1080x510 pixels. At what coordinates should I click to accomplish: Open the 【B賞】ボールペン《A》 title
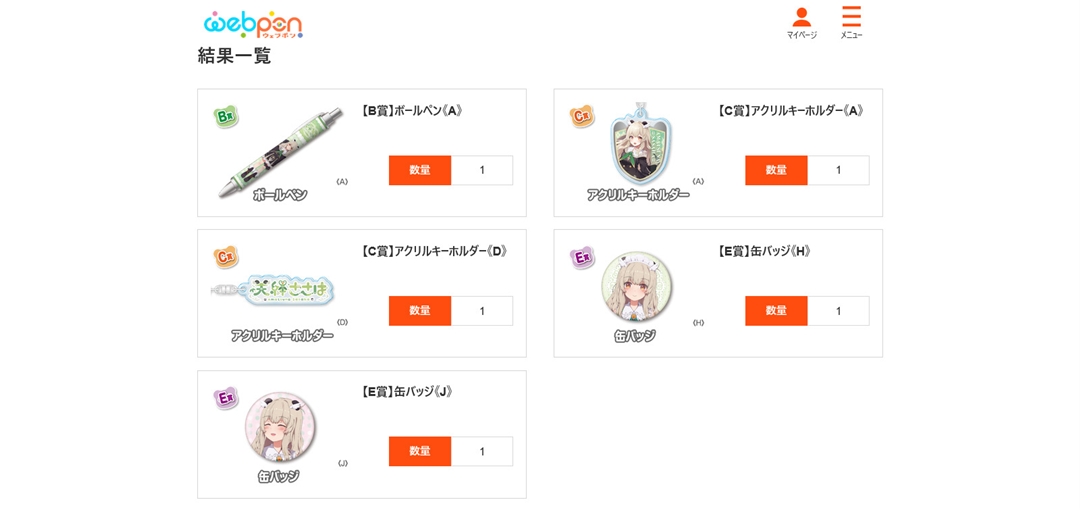tap(412, 111)
